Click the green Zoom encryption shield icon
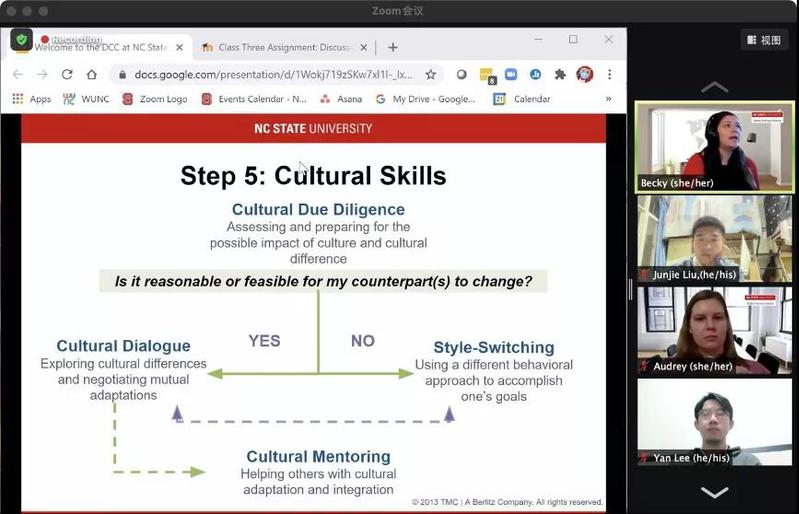Viewport: 799px width, 514px height. tap(21, 40)
